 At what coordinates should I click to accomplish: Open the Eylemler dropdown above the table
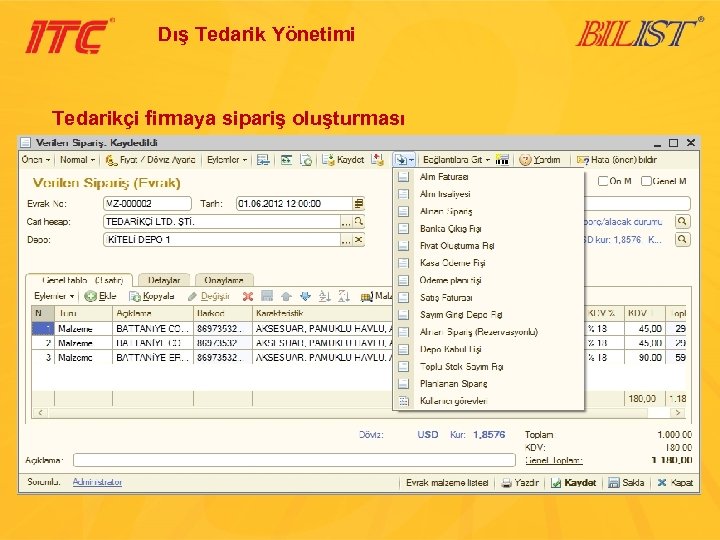click(x=54, y=296)
